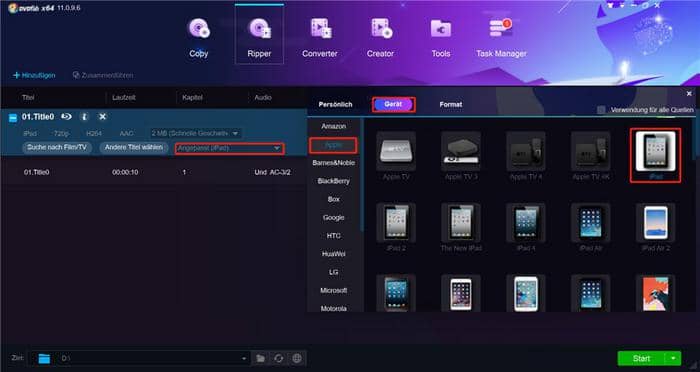
Task: Click the scrollbar of the device grid
Action: pyautogui.click(x=694, y=138)
